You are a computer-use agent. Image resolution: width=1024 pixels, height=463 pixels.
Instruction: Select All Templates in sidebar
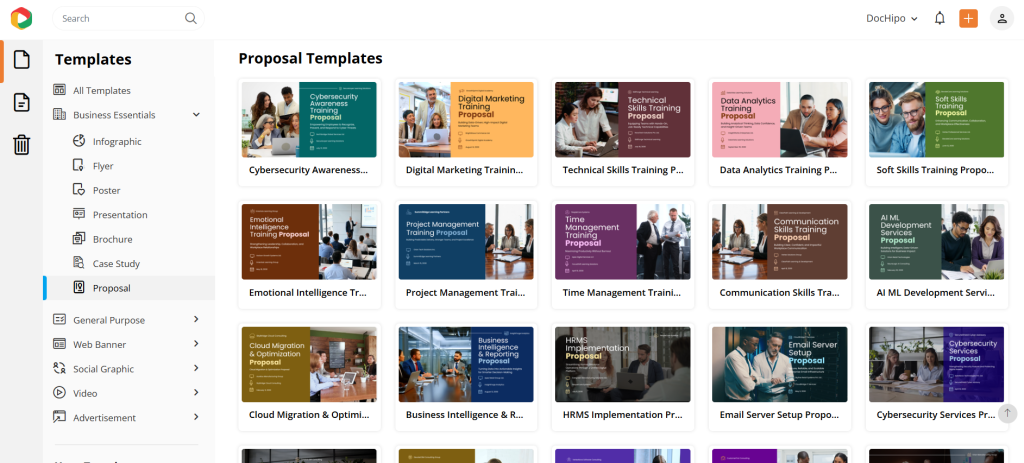click(x=102, y=91)
